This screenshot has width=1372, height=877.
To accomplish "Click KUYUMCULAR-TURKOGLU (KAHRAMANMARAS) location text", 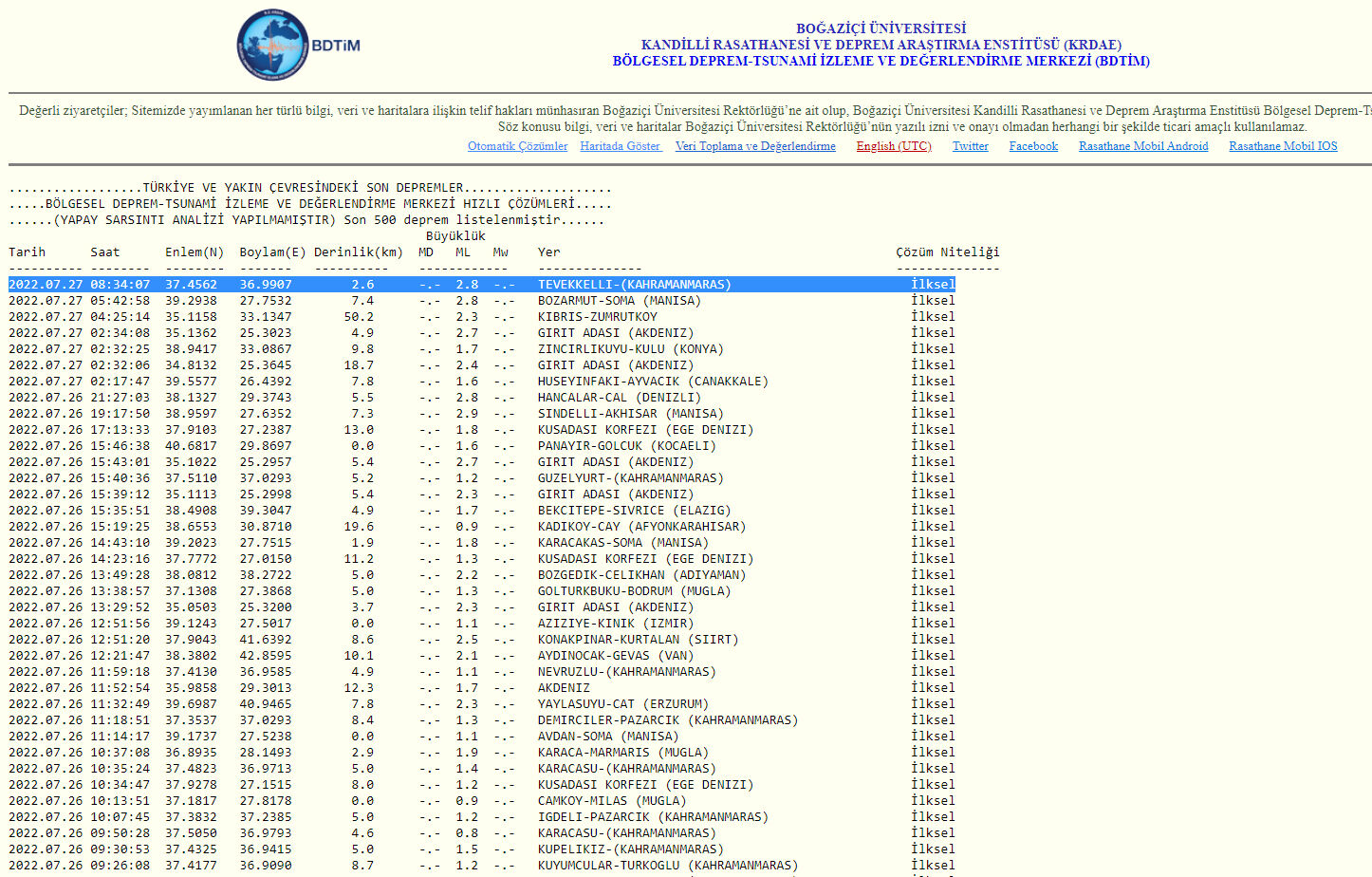I will tap(668, 866).
